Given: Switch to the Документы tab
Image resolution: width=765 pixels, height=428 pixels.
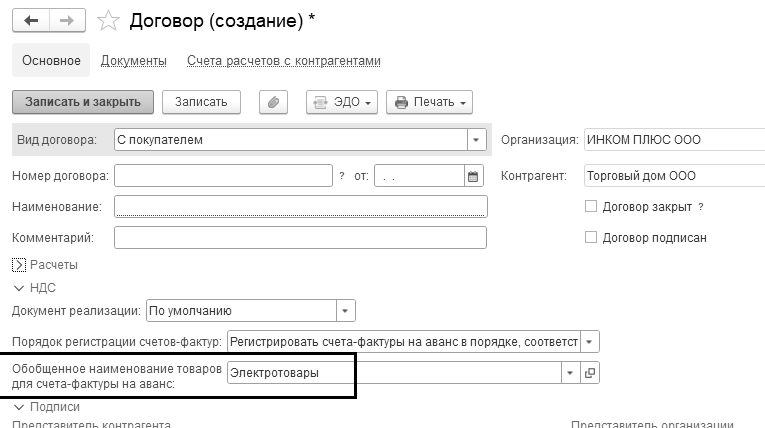Looking at the screenshot, I should coord(134,61).
